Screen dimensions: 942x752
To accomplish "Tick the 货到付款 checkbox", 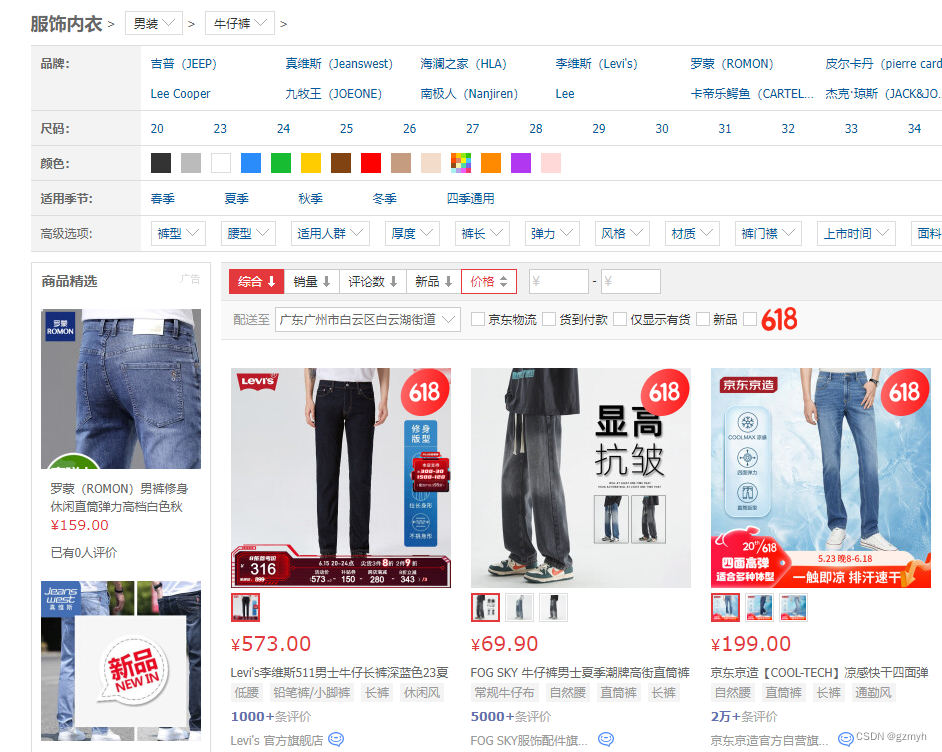I will click(x=548, y=319).
